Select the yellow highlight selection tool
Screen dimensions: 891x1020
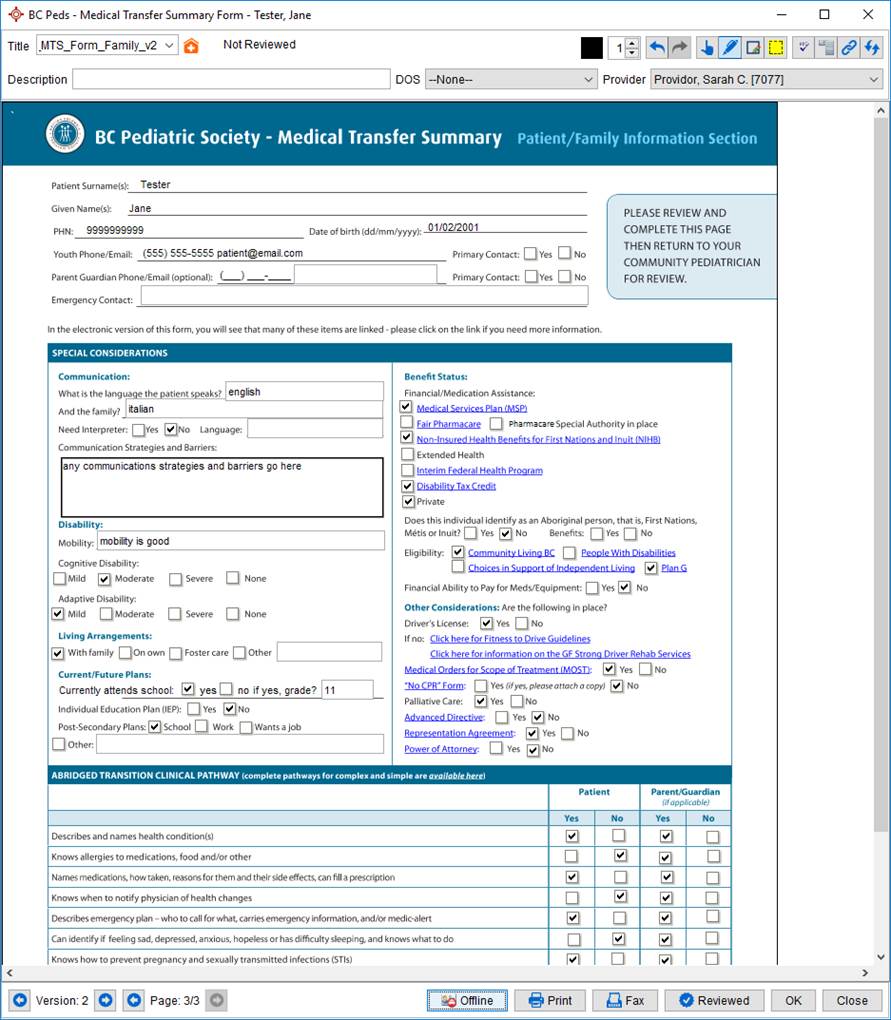(776, 47)
